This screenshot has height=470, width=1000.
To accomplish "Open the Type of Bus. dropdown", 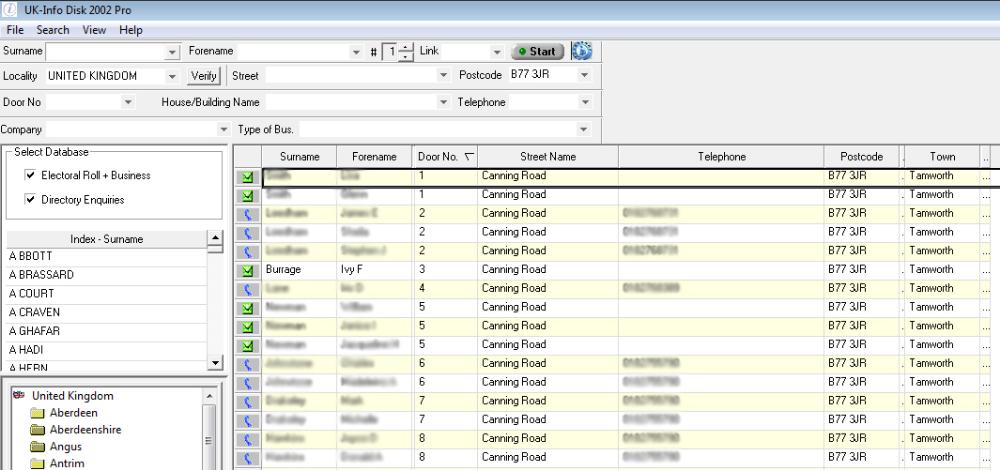I will (584, 130).
